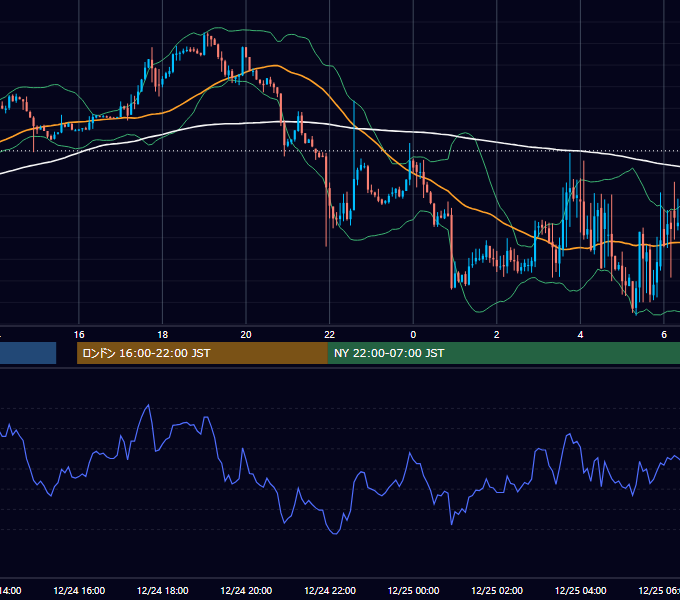Click the 12/24 20:00 date label
Screen dimensions: 680x600
[x=246, y=590]
